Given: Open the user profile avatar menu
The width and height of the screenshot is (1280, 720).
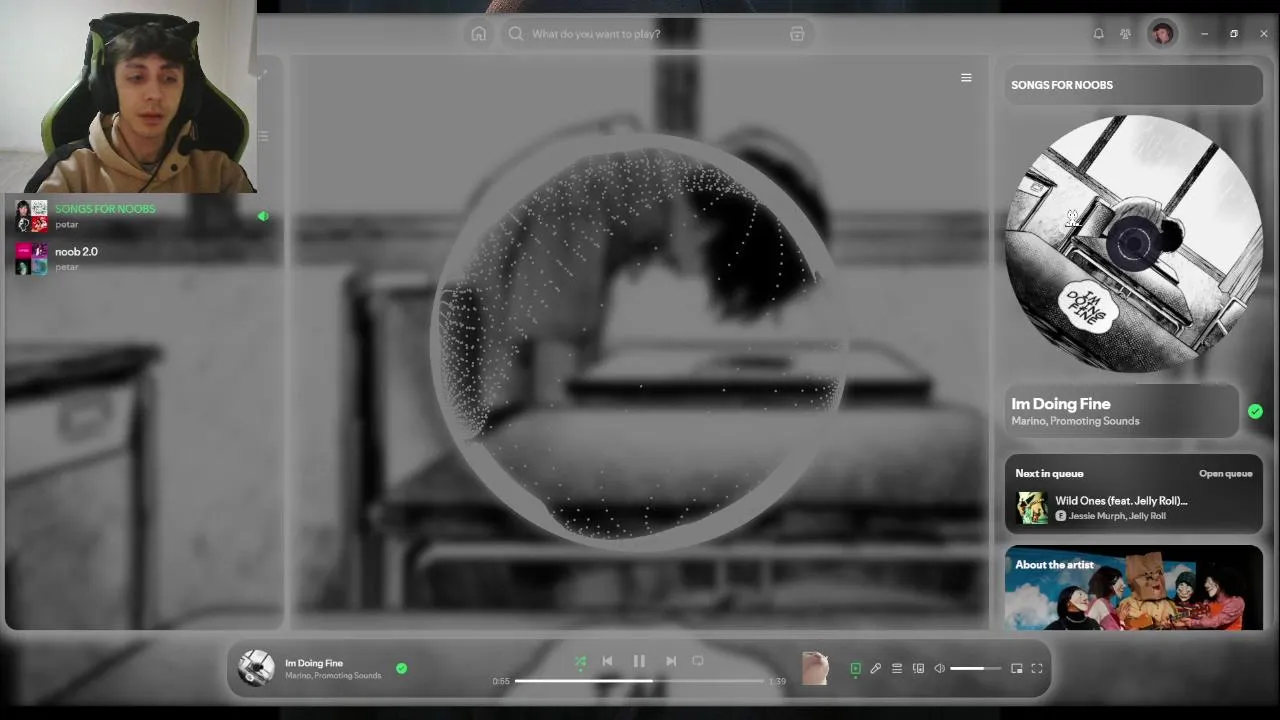Looking at the screenshot, I should coord(1162,34).
